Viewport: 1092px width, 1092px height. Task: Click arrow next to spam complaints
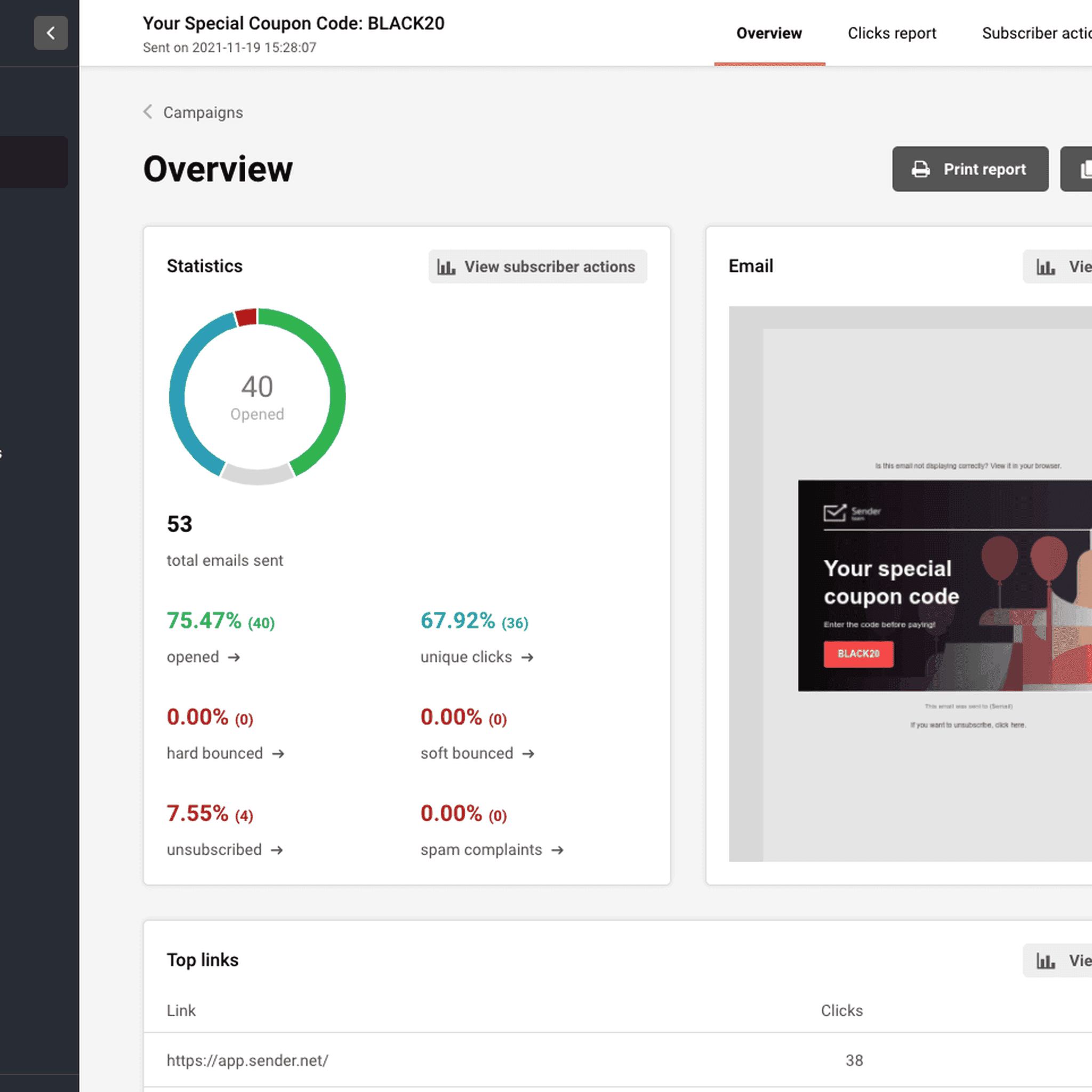pyautogui.click(x=557, y=850)
